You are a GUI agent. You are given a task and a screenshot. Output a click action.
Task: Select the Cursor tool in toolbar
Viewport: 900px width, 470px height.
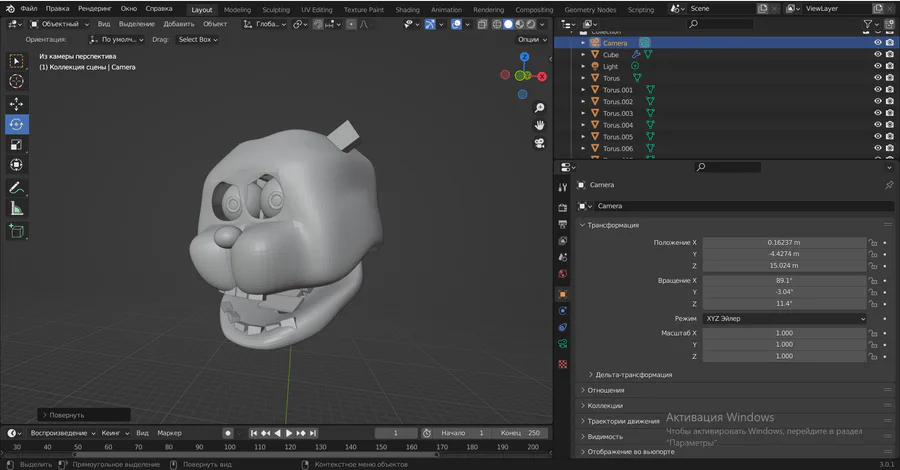pyautogui.click(x=17, y=81)
